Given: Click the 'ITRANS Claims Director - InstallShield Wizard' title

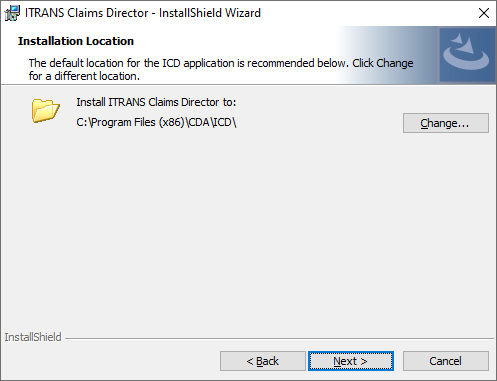Looking at the screenshot, I should (x=143, y=13).
